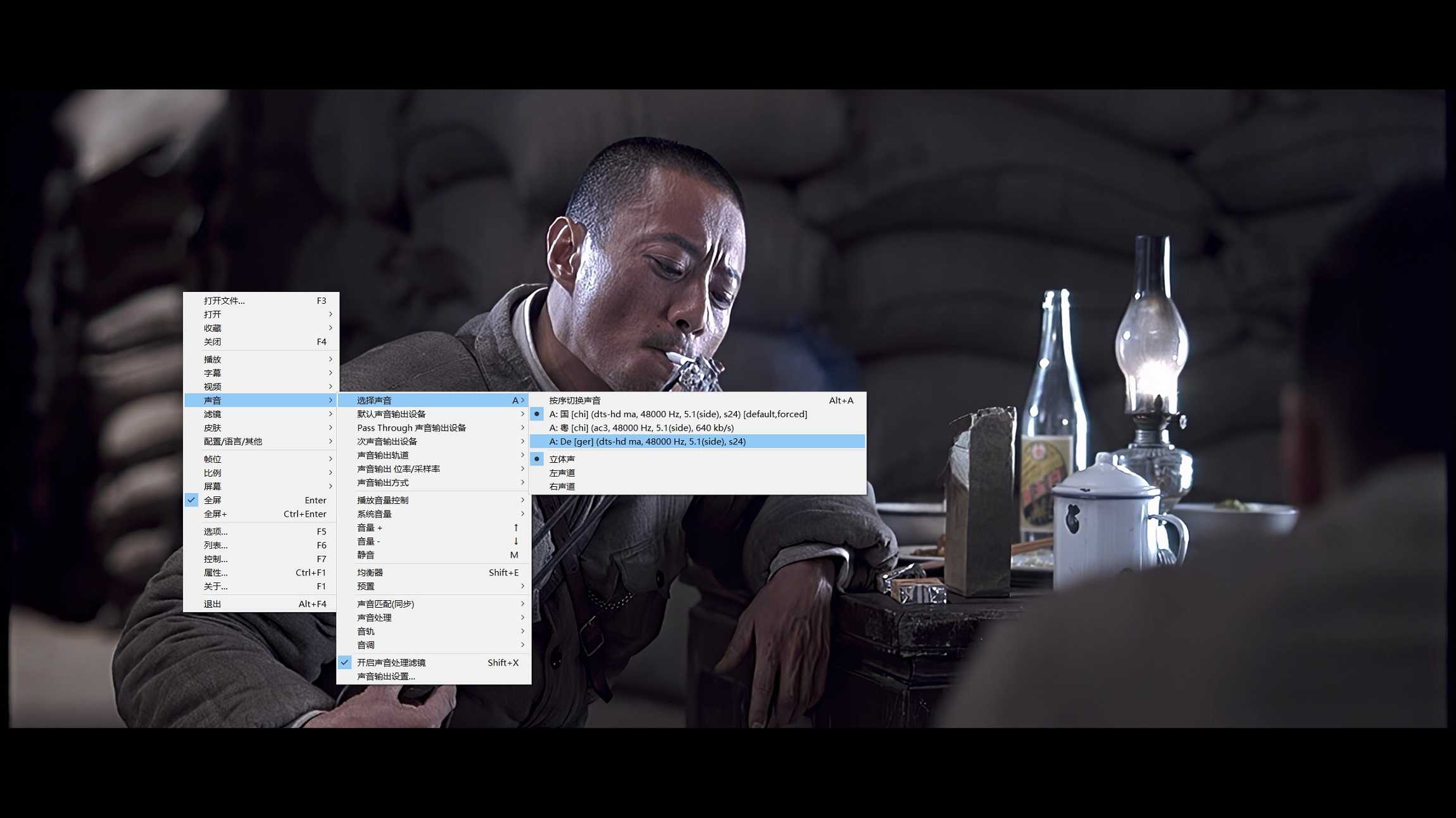
Task: Expand 声音输出方式 submenu
Action: point(434,482)
